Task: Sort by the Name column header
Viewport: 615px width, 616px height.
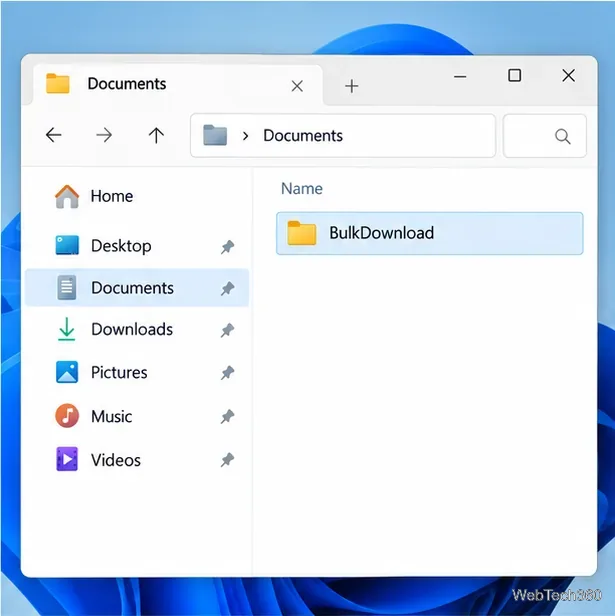Action: (x=302, y=189)
